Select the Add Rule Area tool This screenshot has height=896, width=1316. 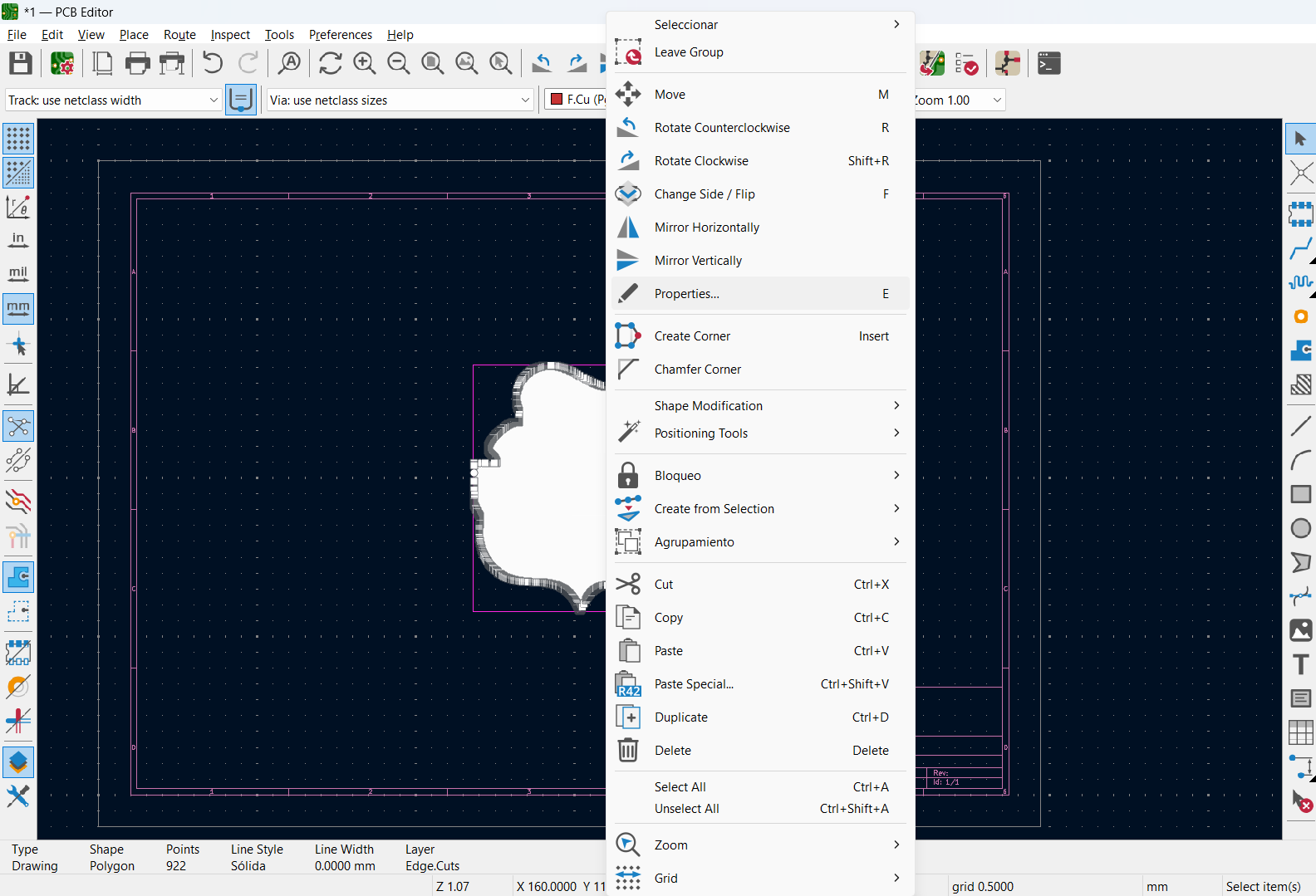pyautogui.click(x=1301, y=384)
